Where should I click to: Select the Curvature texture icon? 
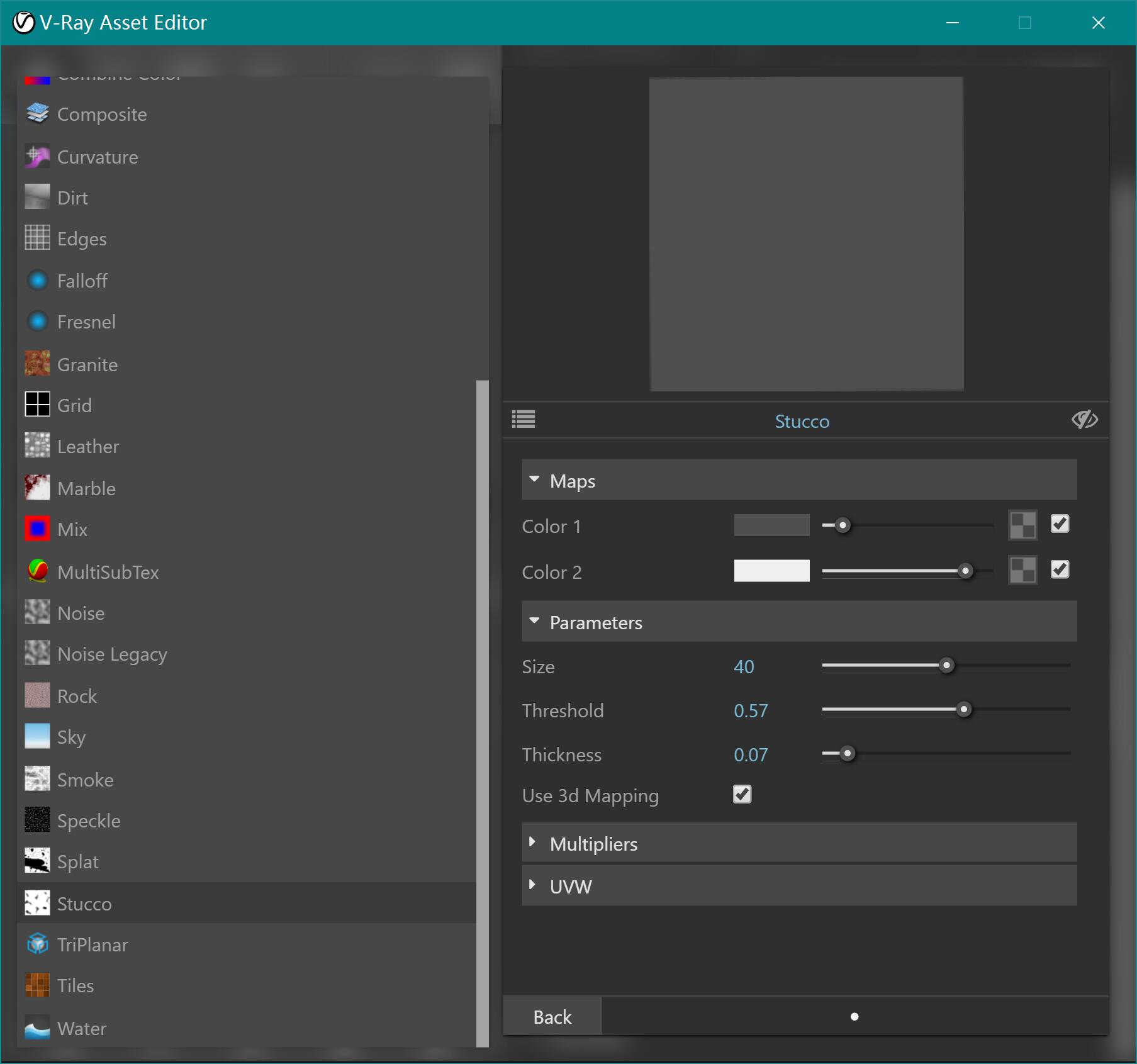click(x=37, y=157)
